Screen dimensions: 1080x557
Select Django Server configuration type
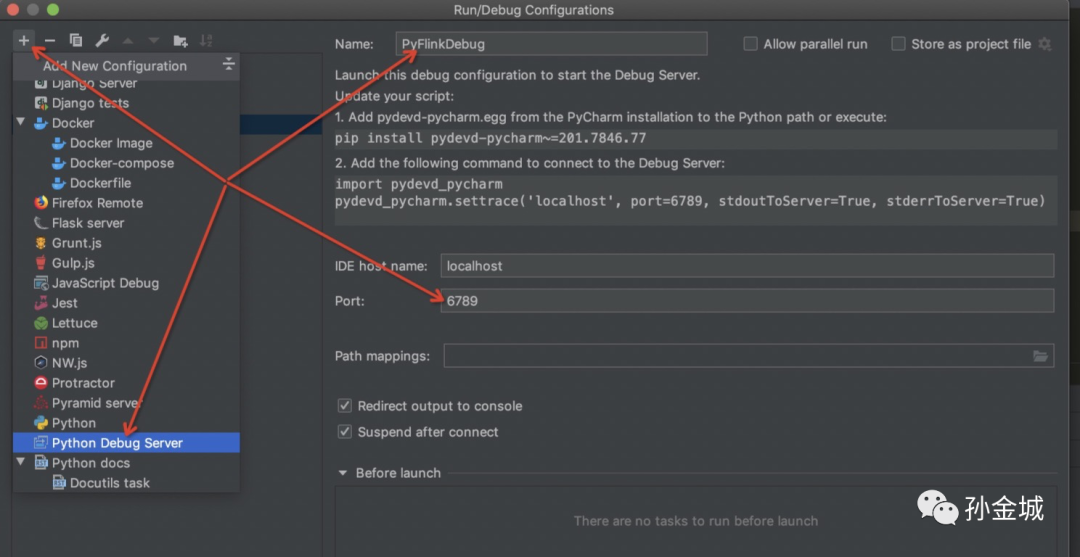126,83
